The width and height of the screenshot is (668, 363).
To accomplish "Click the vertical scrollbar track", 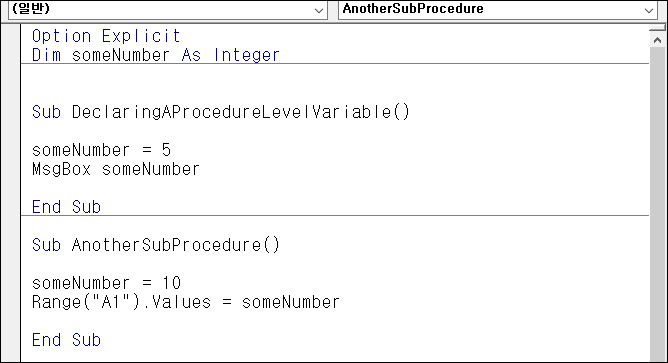I will [x=657, y=205].
